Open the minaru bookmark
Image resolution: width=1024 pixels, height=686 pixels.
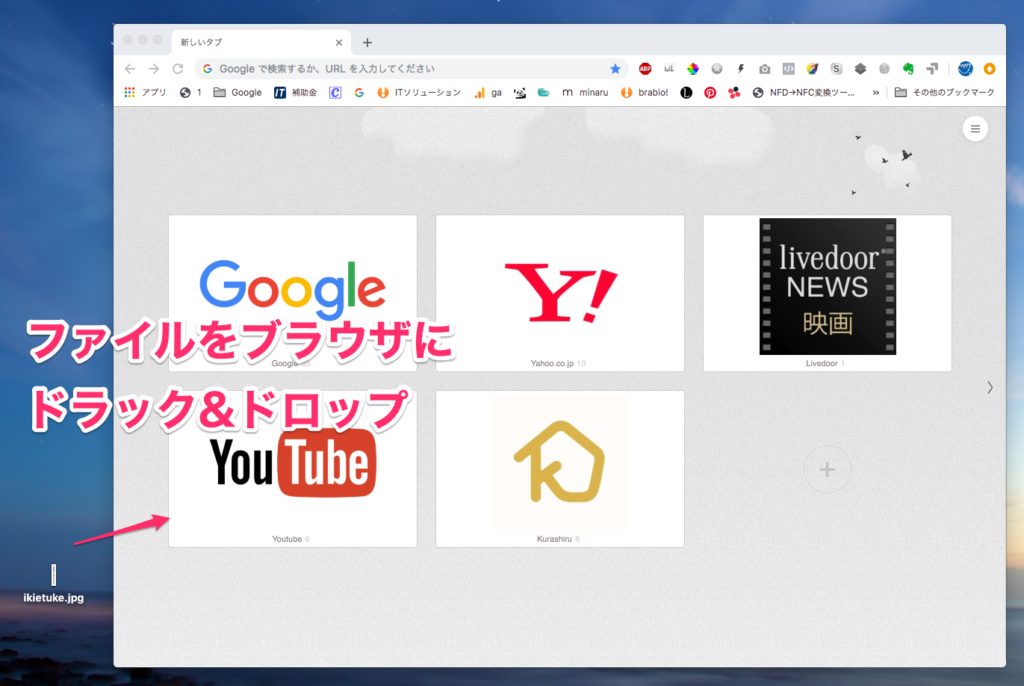coord(585,92)
